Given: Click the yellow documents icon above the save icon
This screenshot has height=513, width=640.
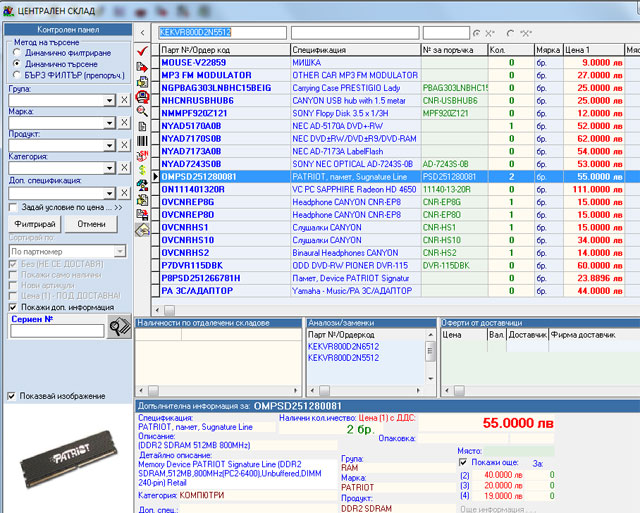Looking at the screenshot, I should click(x=142, y=200).
